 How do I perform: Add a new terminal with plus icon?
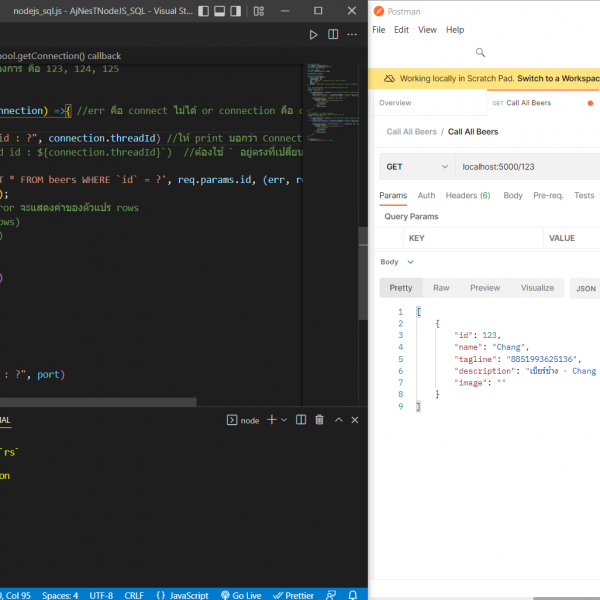click(271, 420)
